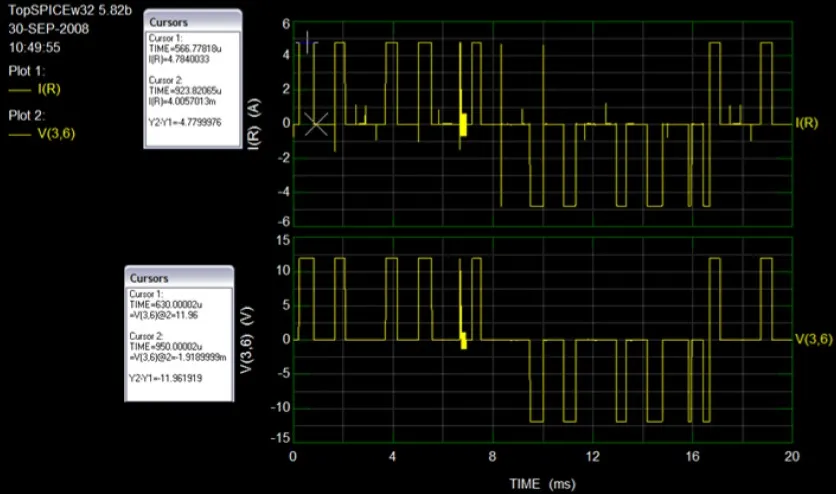Click the X cursor marker on the I(R) plot

(316, 124)
